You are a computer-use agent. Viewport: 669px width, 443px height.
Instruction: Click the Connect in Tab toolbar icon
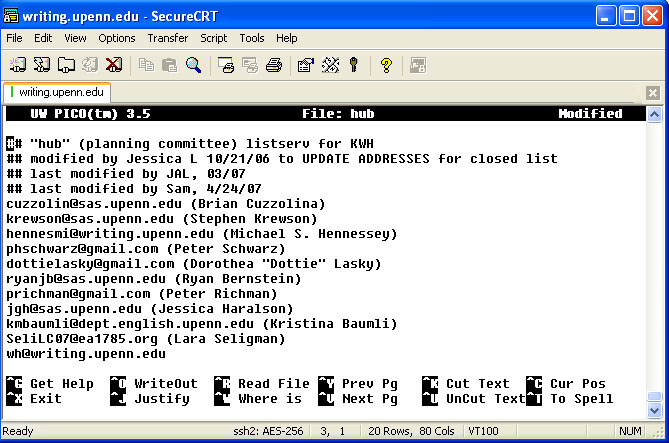point(66,65)
